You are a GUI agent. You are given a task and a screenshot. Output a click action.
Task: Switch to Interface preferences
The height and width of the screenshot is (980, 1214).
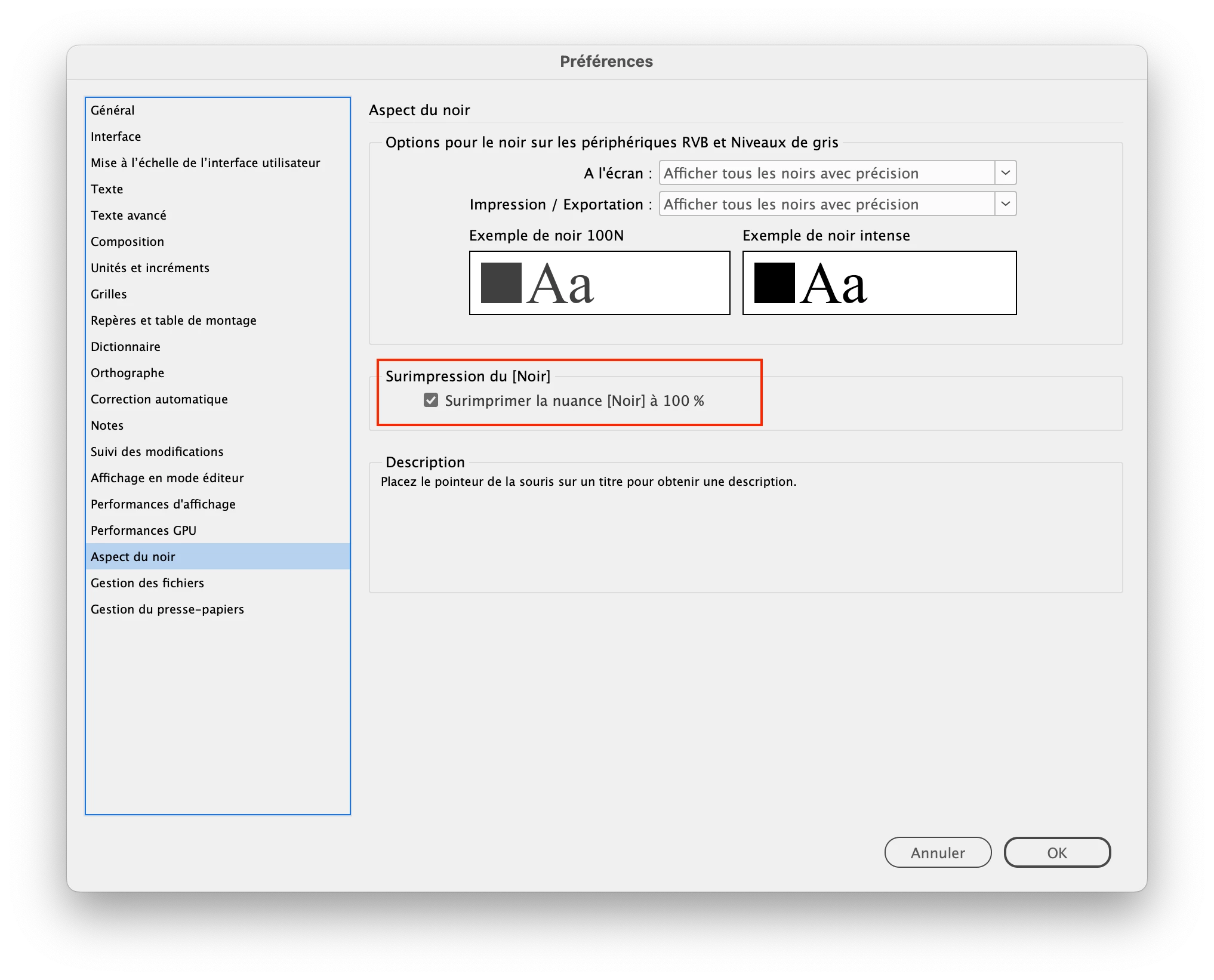pyautogui.click(x=116, y=137)
